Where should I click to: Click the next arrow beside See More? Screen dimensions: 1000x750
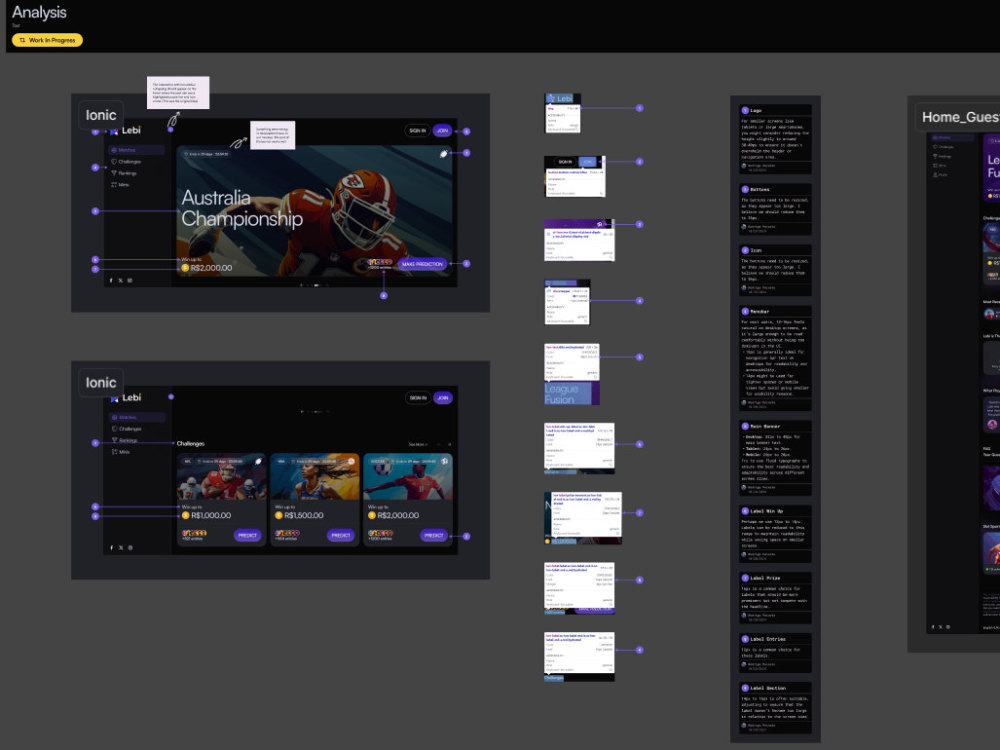[450, 445]
